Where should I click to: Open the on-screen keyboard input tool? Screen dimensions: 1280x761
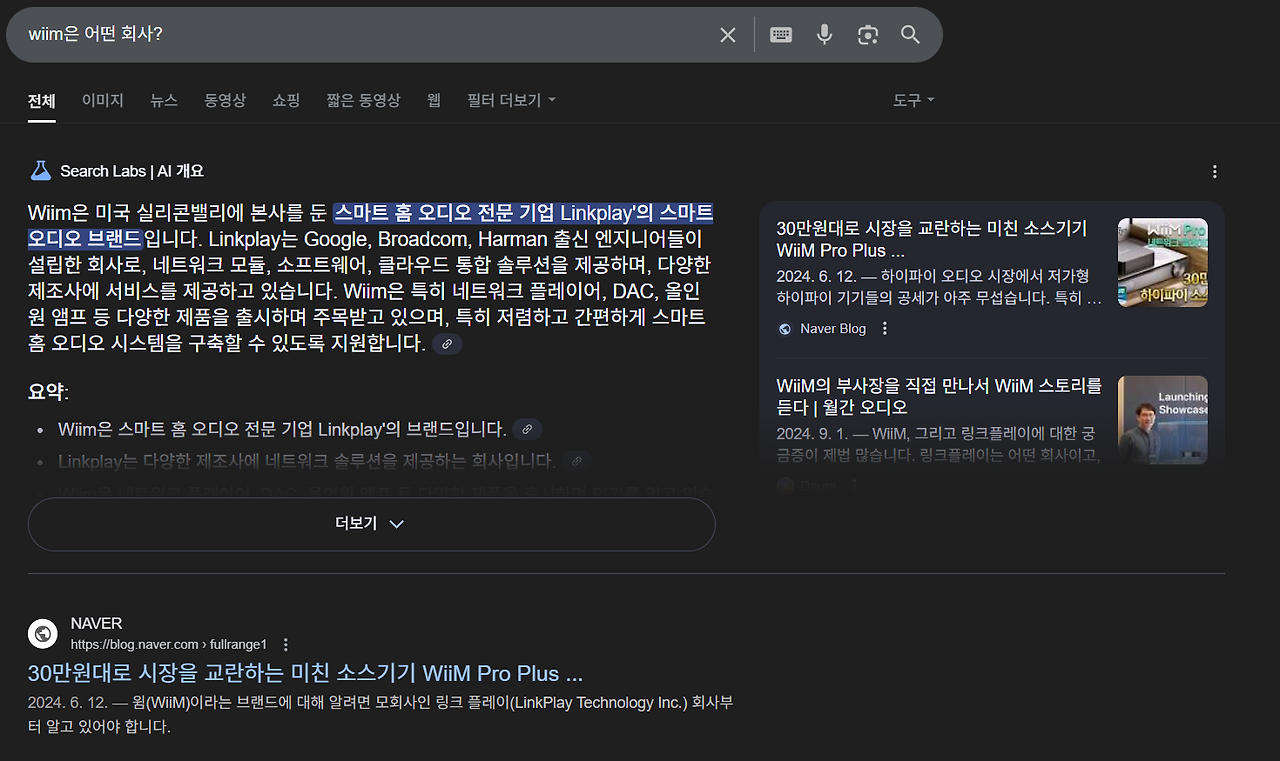tap(781, 35)
